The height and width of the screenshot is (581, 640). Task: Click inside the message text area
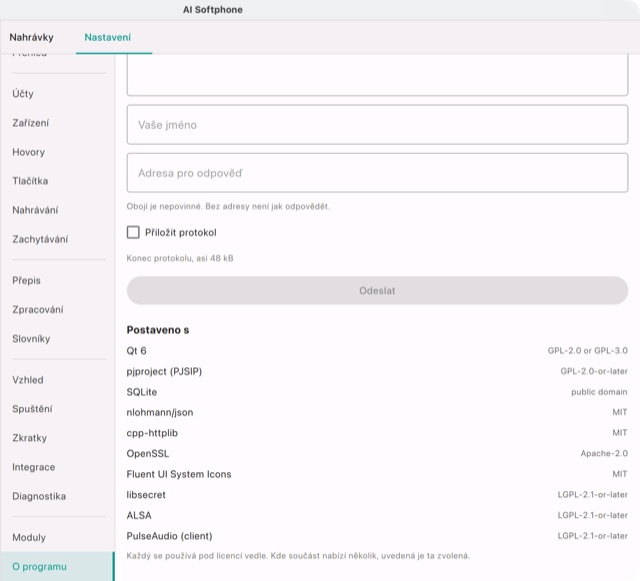[377, 75]
